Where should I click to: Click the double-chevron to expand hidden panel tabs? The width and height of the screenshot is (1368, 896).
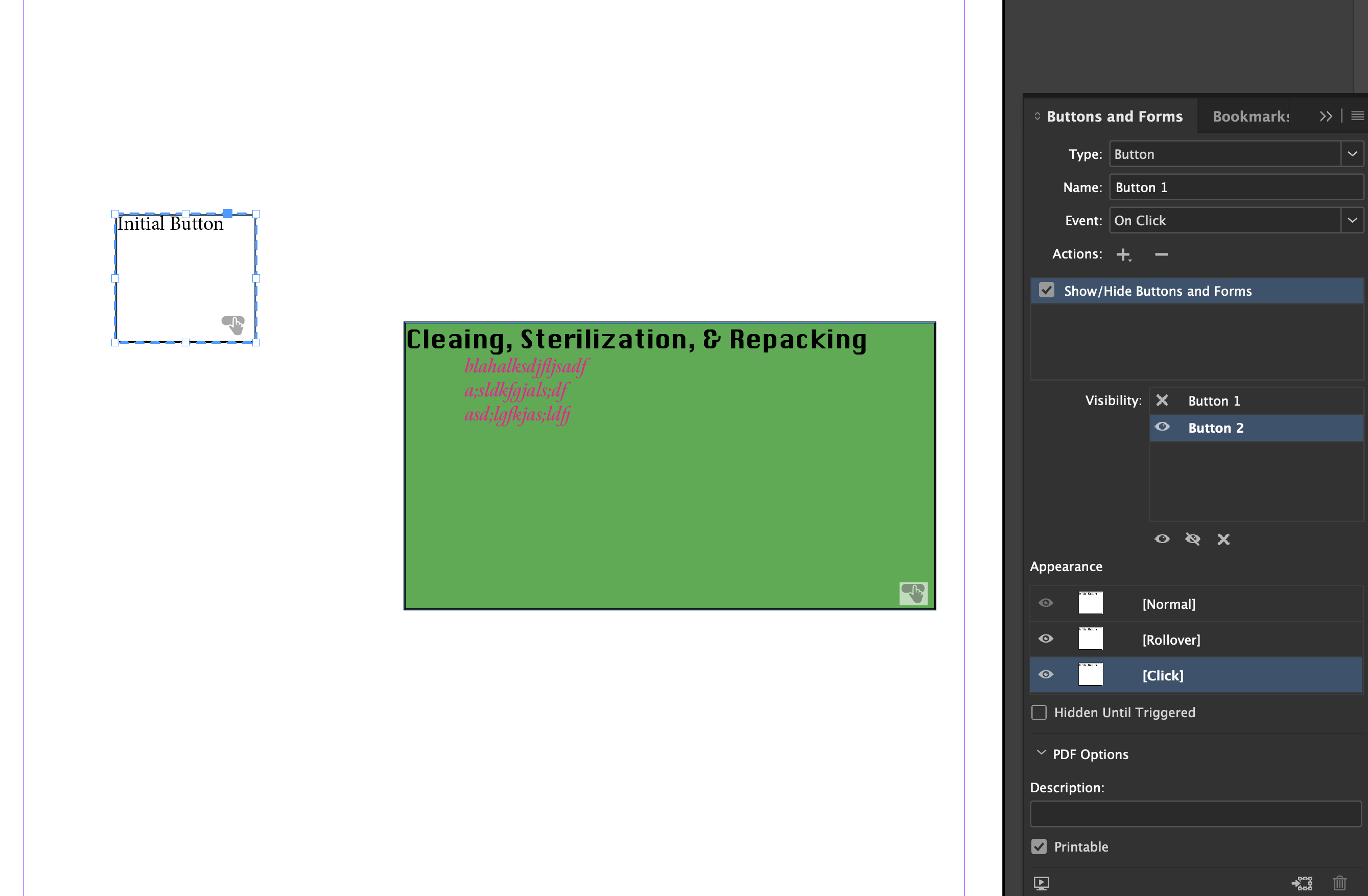coord(1326,115)
